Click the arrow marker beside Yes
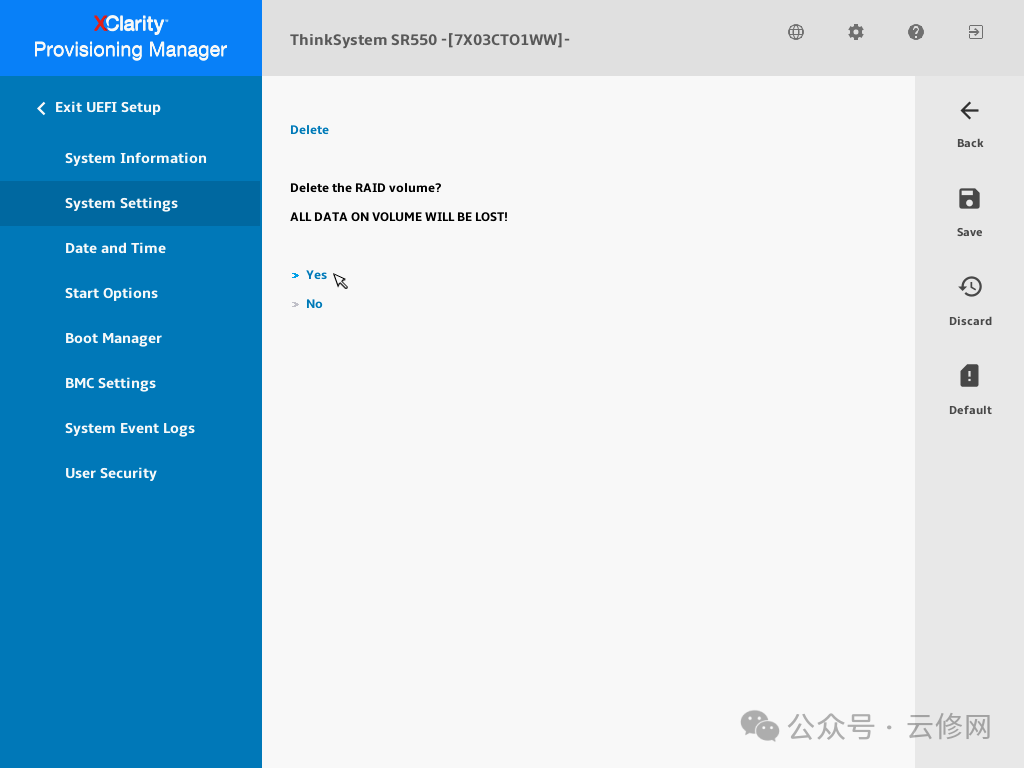 [295, 276]
